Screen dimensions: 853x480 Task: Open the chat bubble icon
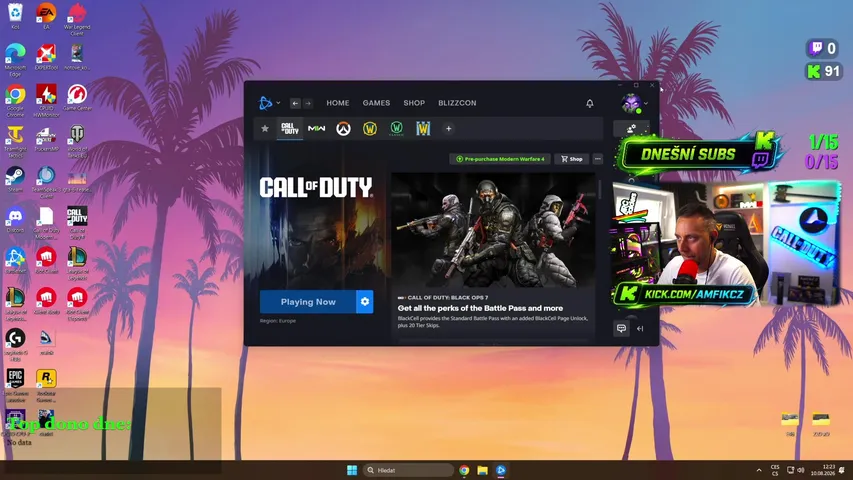621,328
